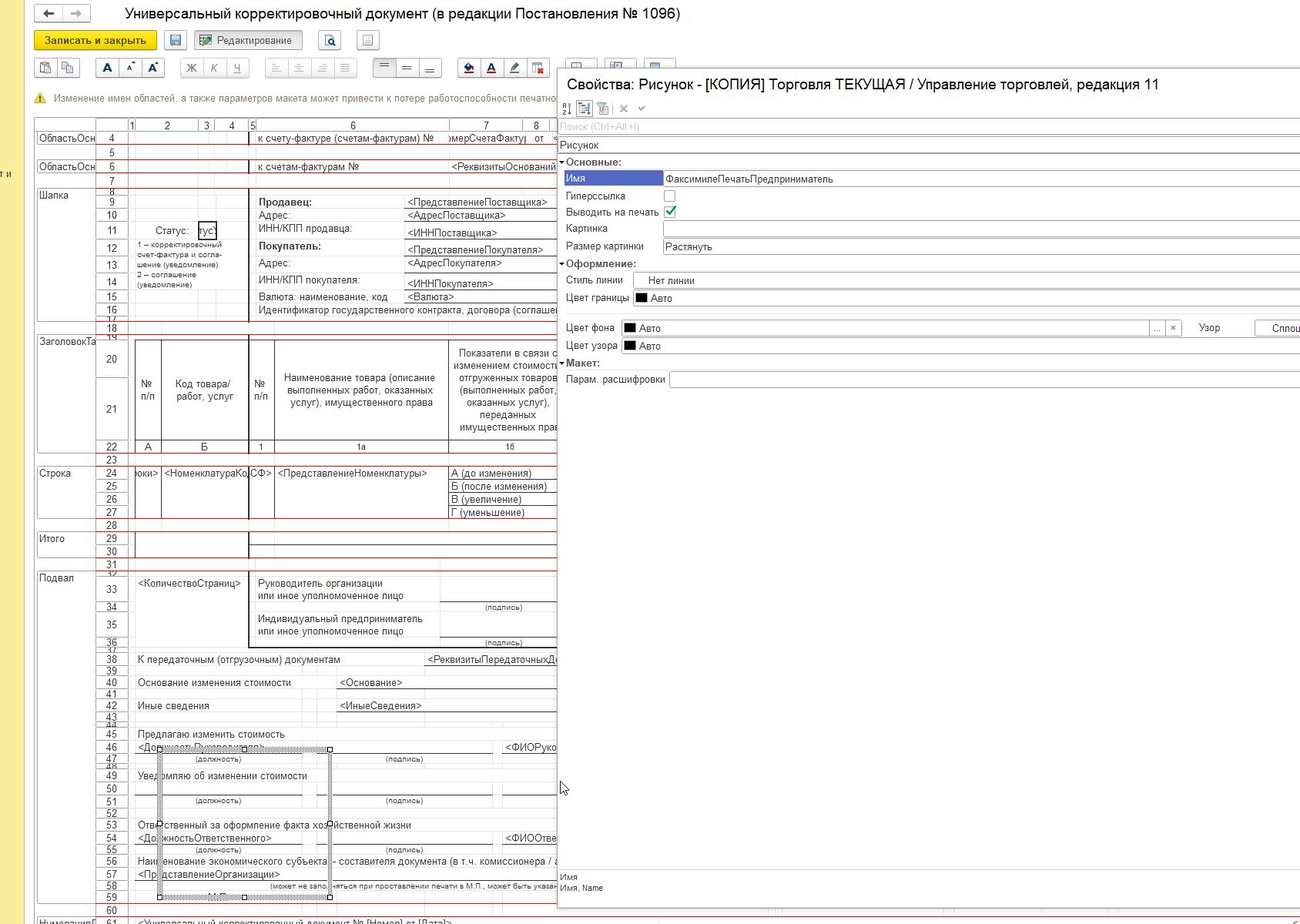Click the filter-important-properties icon

(x=603, y=109)
